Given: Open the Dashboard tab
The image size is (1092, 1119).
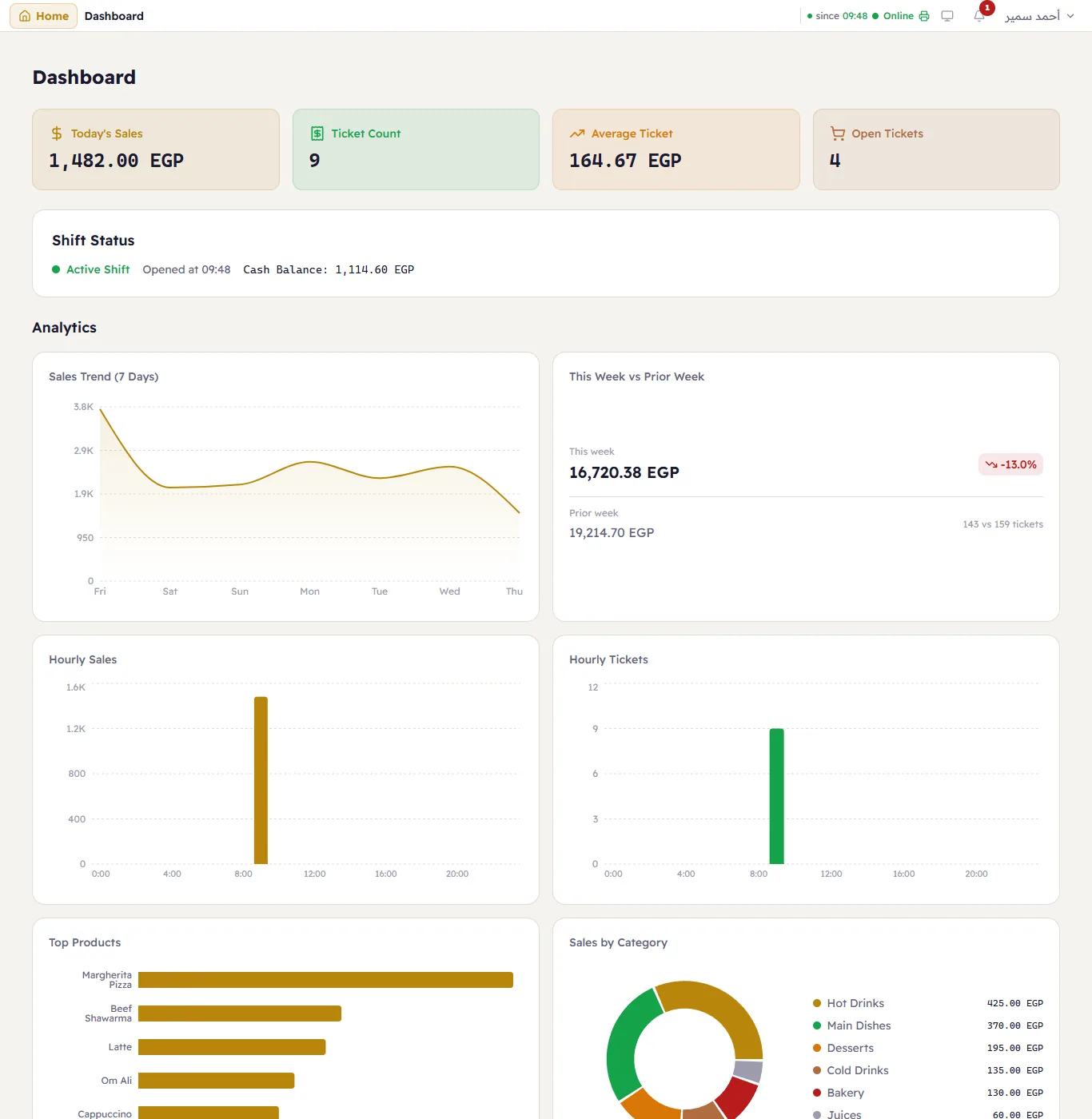Looking at the screenshot, I should [x=114, y=16].
